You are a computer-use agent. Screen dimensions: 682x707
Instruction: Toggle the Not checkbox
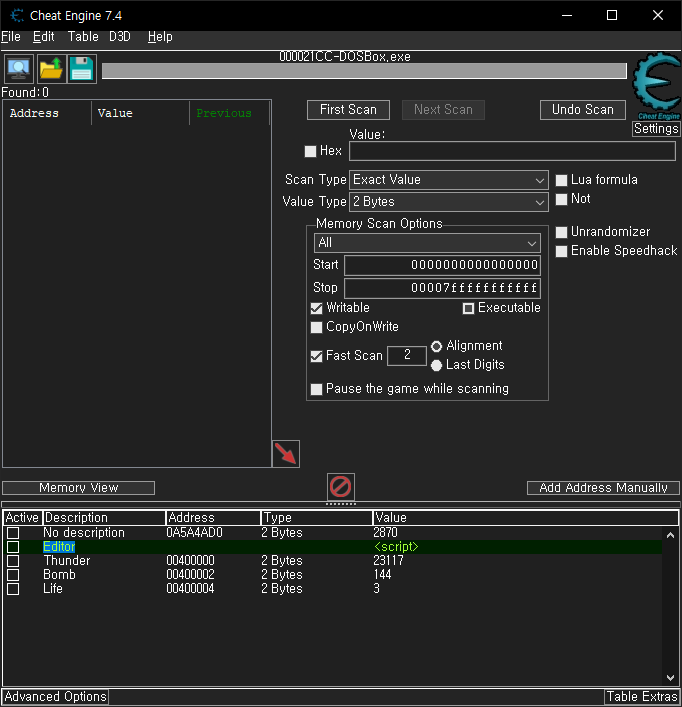561,199
